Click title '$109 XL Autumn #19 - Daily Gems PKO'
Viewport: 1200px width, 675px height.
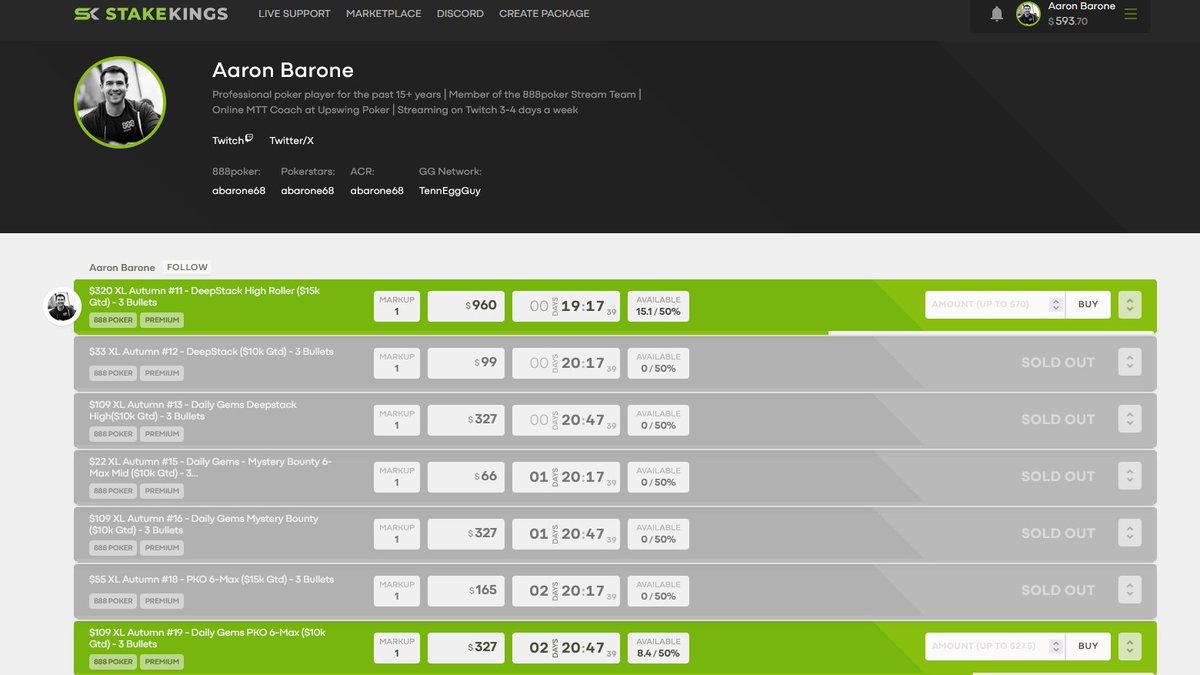click(x=207, y=638)
